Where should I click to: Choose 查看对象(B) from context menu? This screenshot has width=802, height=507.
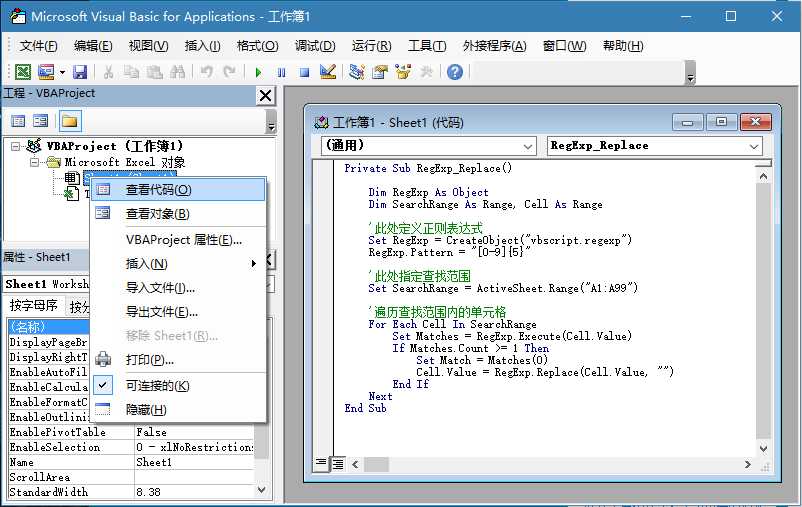pos(179,214)
